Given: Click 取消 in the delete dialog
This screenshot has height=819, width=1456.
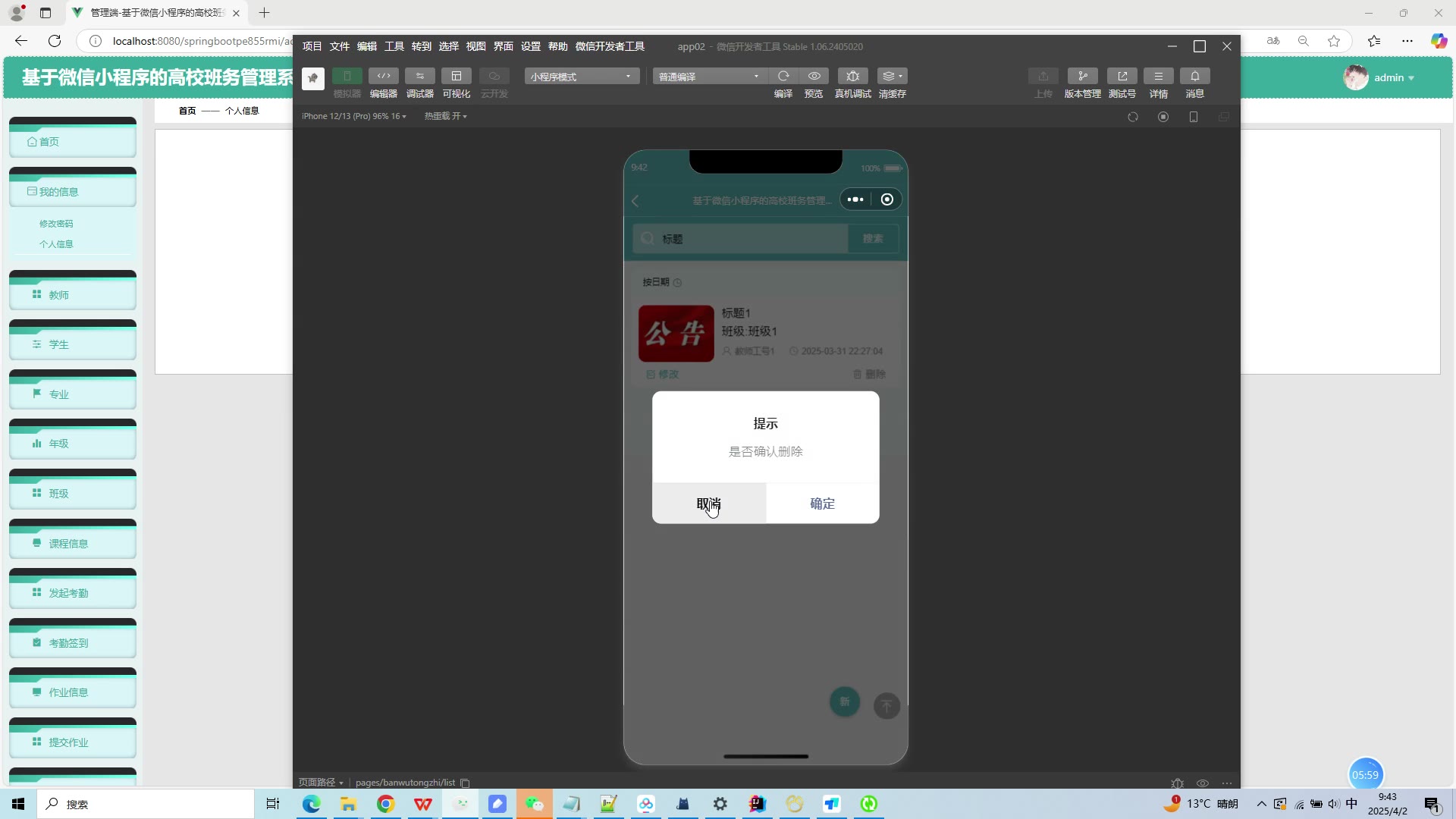Looking at the screenshot, I should [709, 504].
